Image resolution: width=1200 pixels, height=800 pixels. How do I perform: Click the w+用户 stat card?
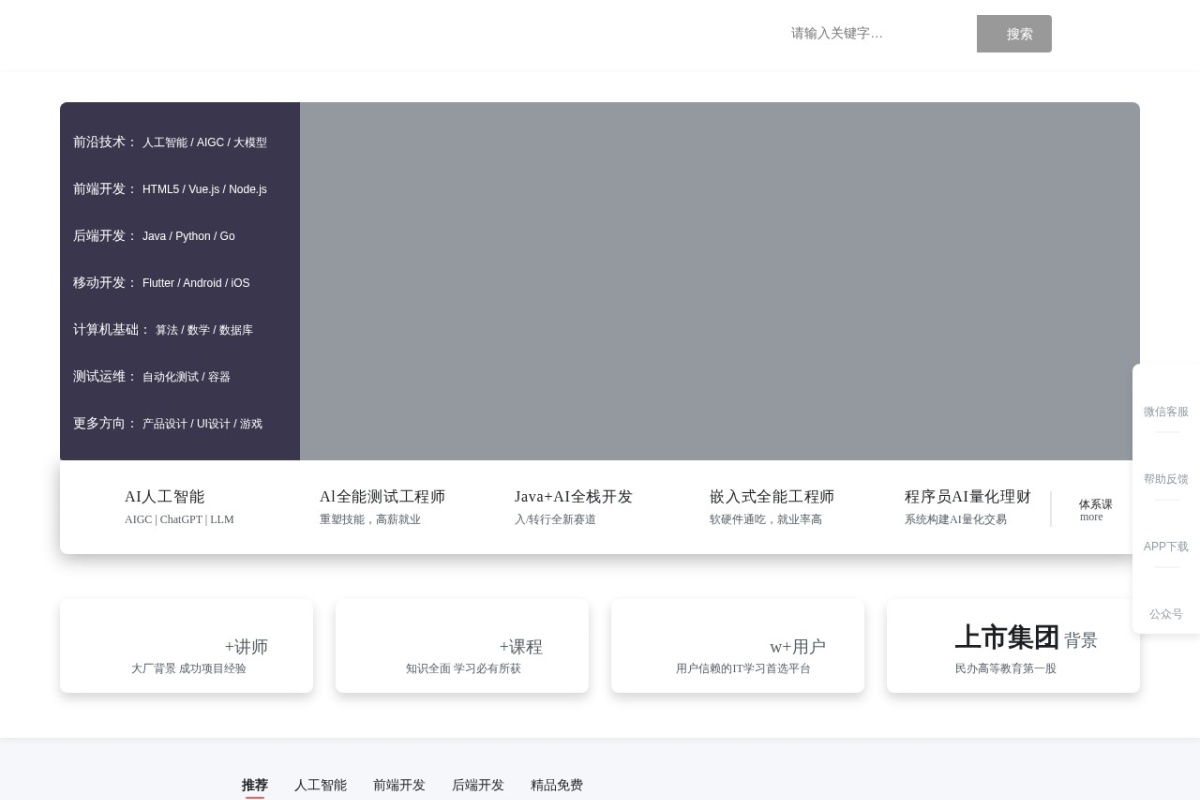738,646
